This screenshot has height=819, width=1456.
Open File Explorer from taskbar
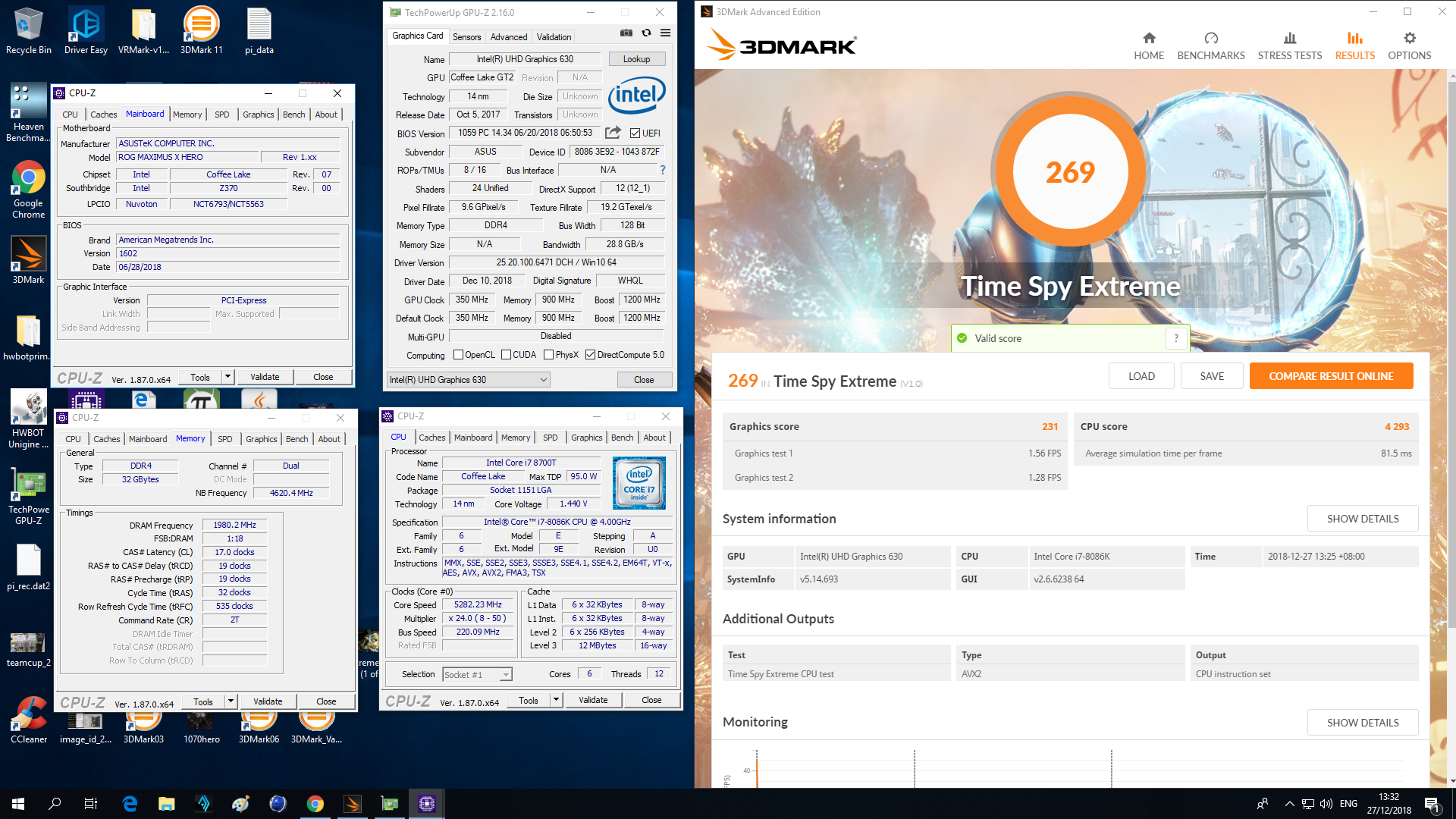[x=166, y=804]
